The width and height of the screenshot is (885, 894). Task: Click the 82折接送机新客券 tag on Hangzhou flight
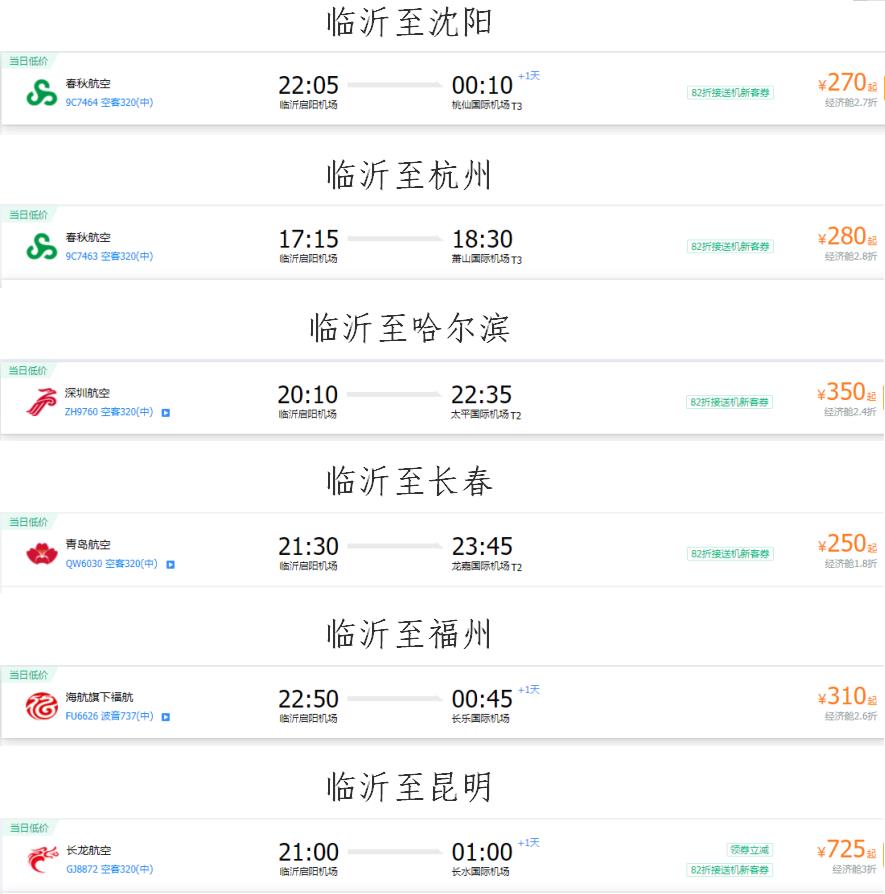coord(730,246)
